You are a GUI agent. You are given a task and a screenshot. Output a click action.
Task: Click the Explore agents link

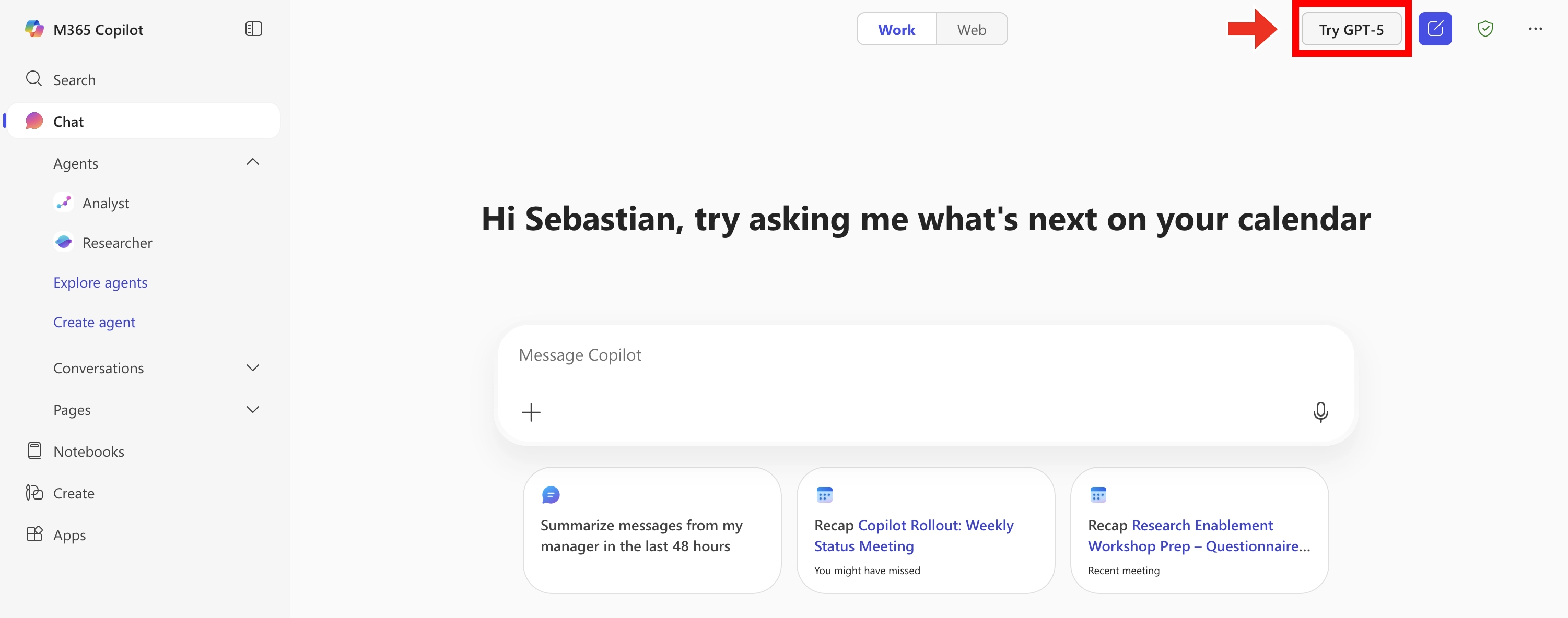tap(100, 283)
